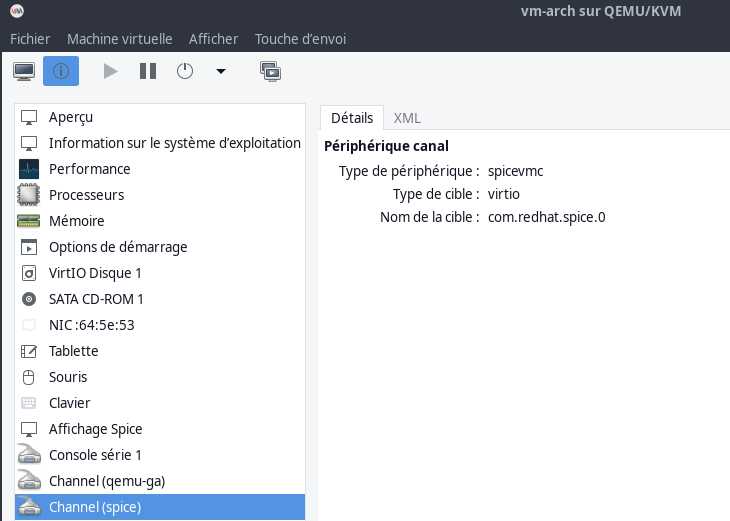Viewport: 730px width, 521px height.
Task: Select SATA CD-ROM 1 device
Action: (x=96, y=299)
